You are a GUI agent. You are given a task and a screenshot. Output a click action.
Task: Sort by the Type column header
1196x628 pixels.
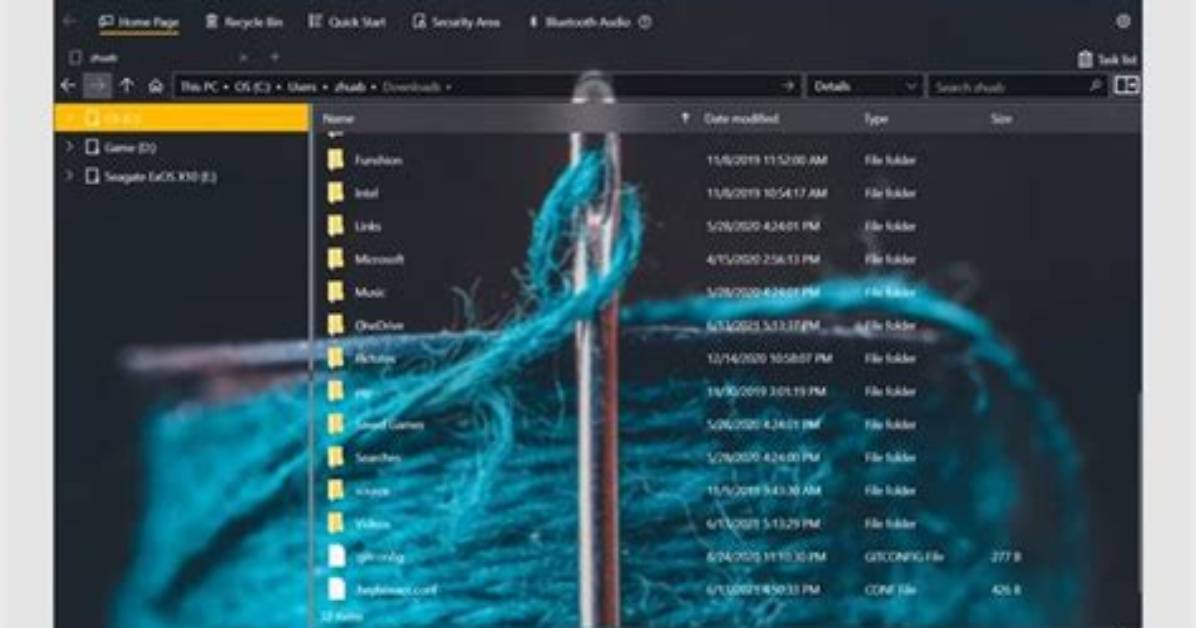click(x=876, y=118)
